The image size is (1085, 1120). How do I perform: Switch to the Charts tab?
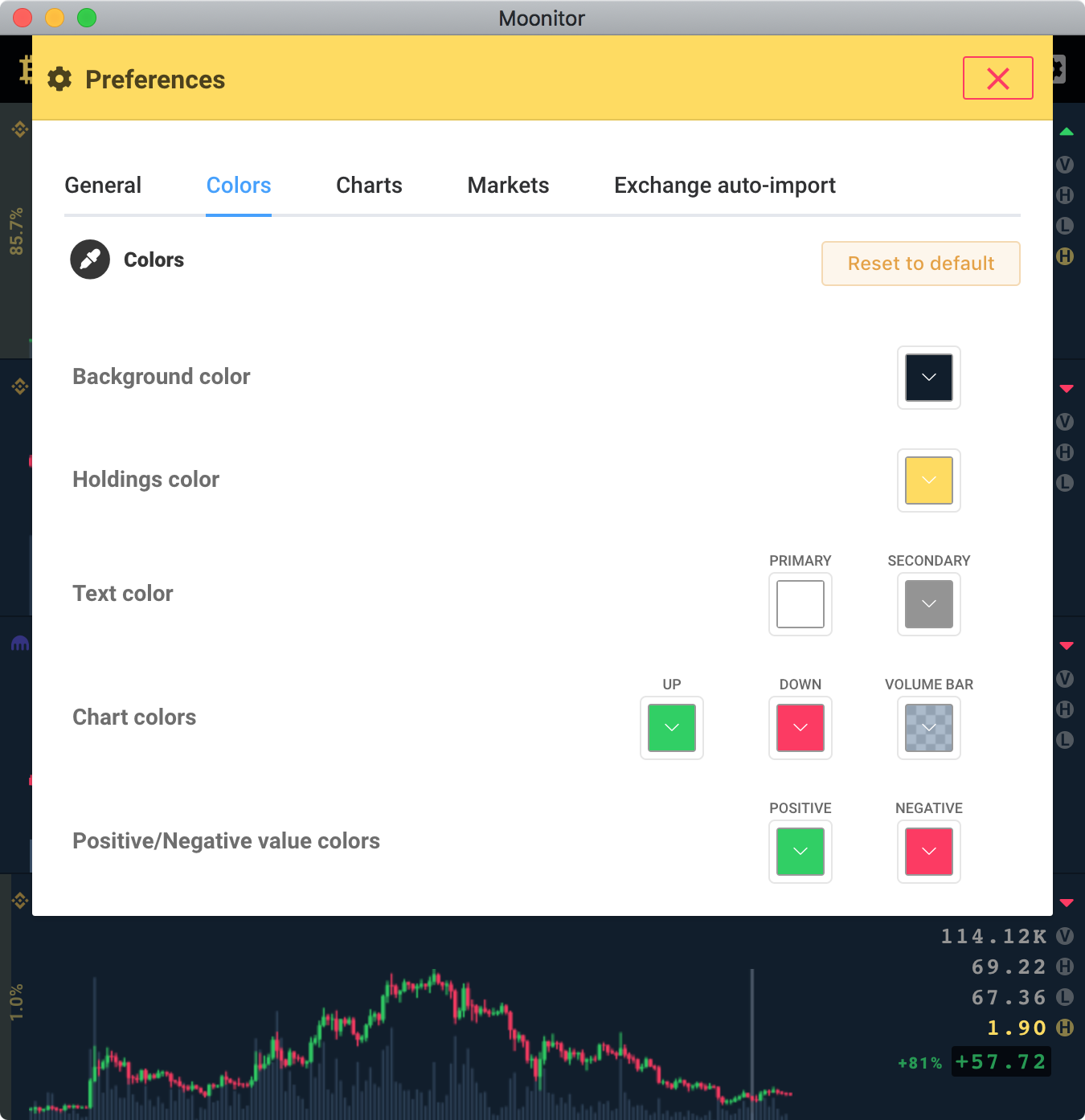click(x=369, y=186)
